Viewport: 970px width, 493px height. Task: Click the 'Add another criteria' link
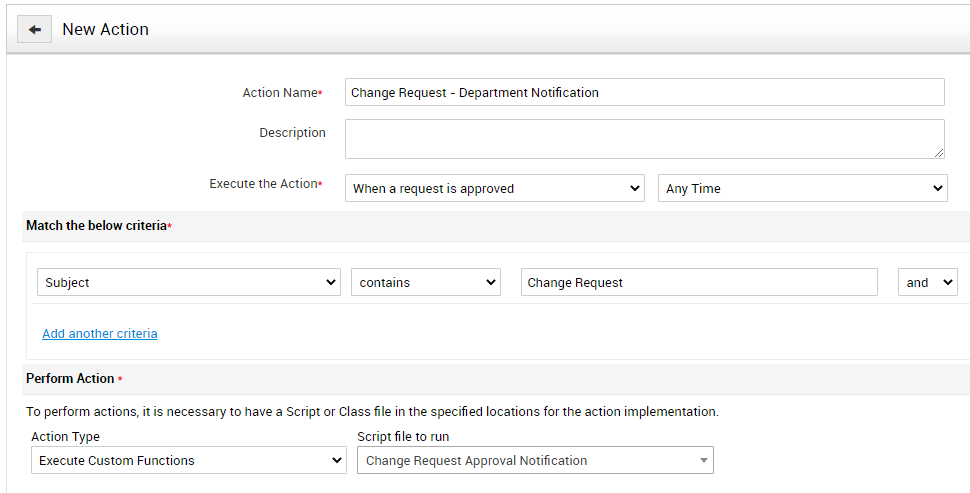click(x=99, y=333)
